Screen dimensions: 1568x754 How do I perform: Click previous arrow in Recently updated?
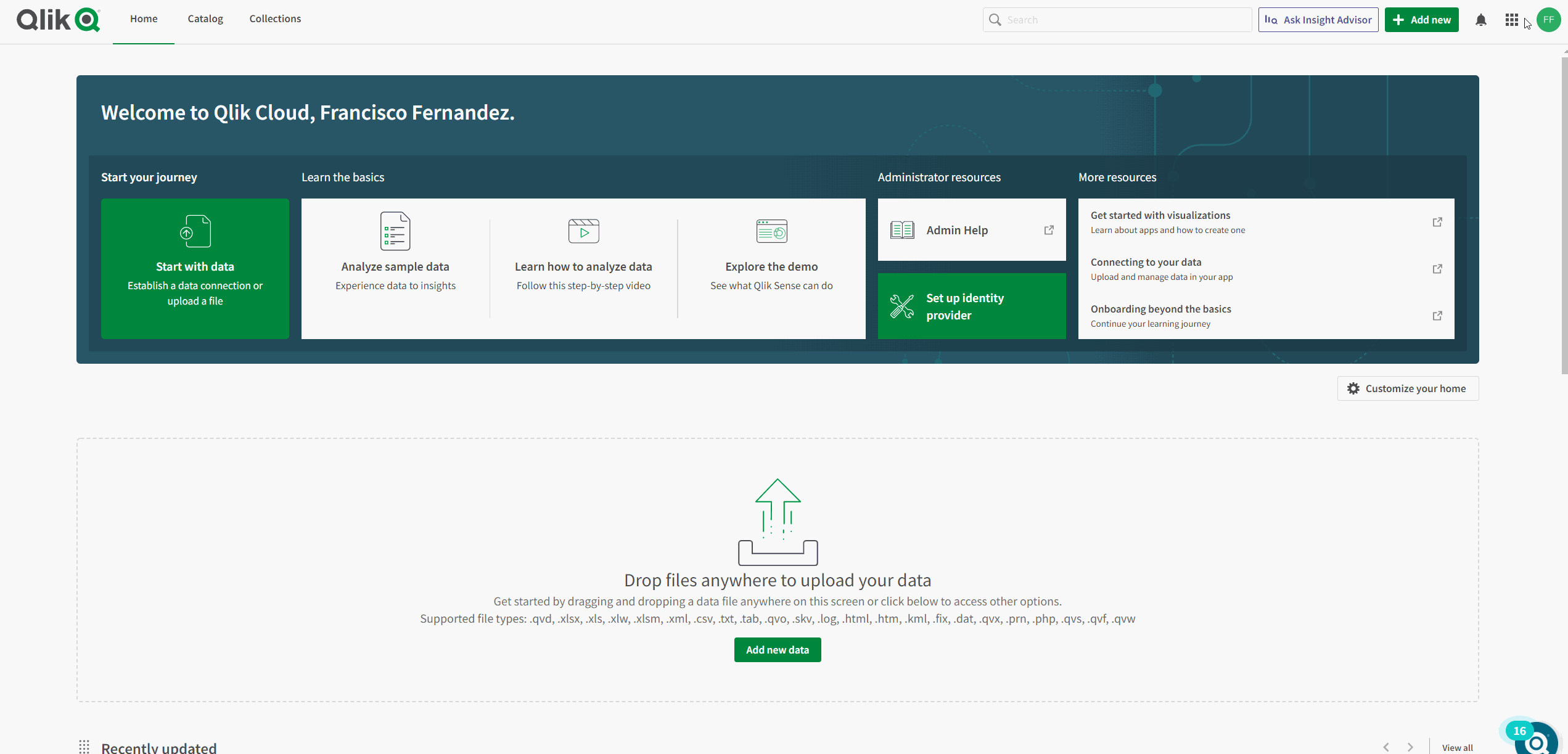point(1386,747)
